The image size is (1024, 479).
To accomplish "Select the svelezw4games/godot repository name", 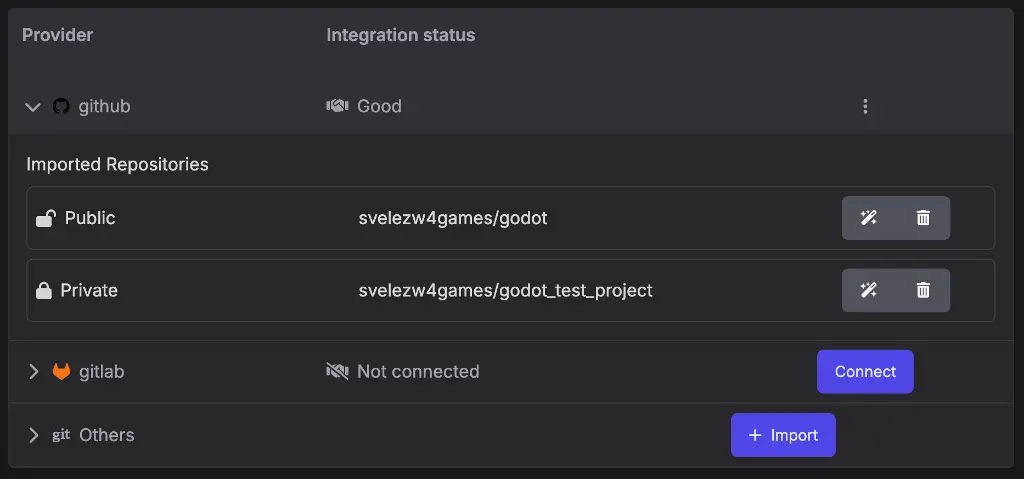I will coord(453,218).
